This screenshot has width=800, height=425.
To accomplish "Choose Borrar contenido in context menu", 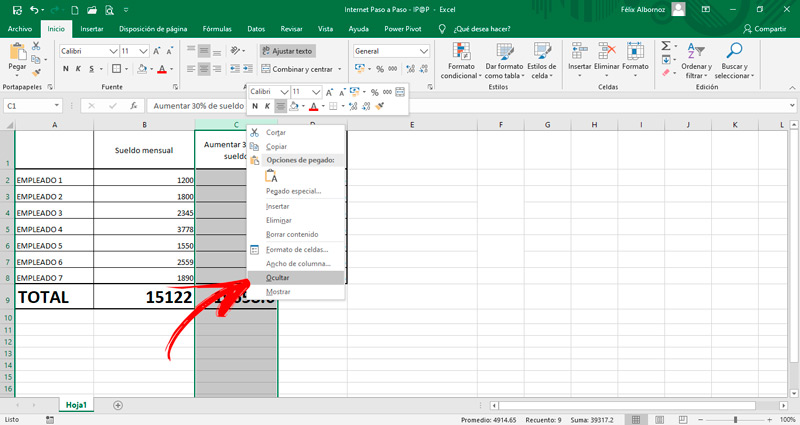I will click(x=296, y=235).
